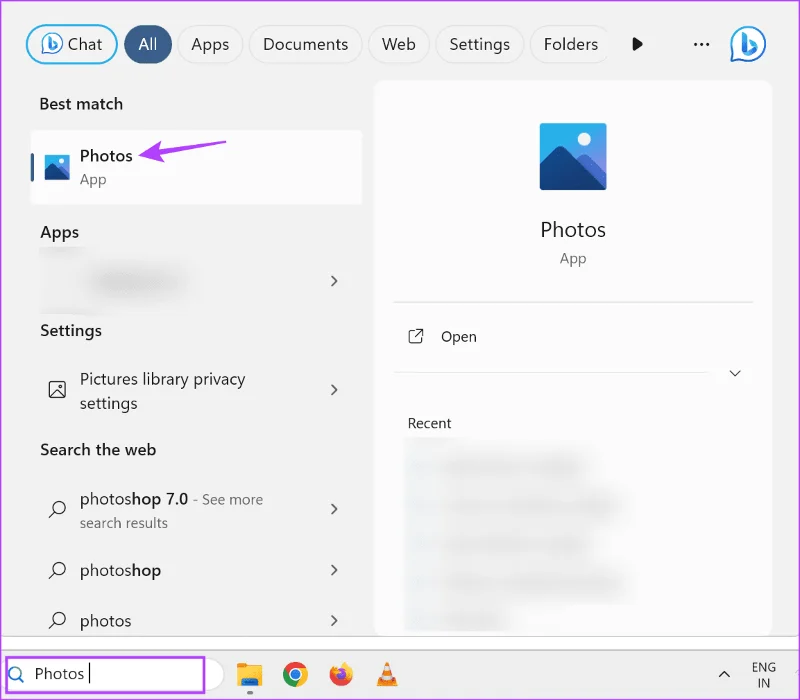
Task: Click search icon beside photoshop 7.0
Action: point(57,509)
